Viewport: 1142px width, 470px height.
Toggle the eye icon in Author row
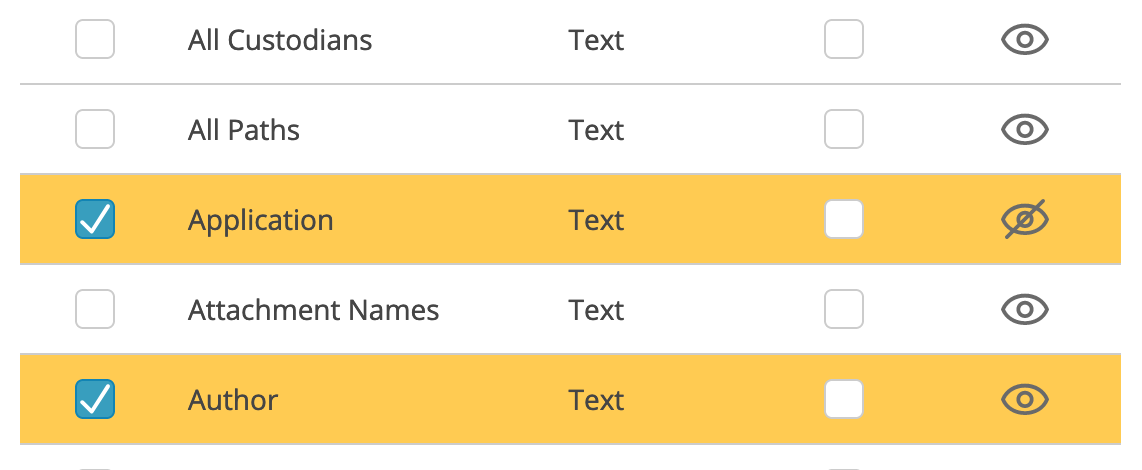coord(1024,399)
